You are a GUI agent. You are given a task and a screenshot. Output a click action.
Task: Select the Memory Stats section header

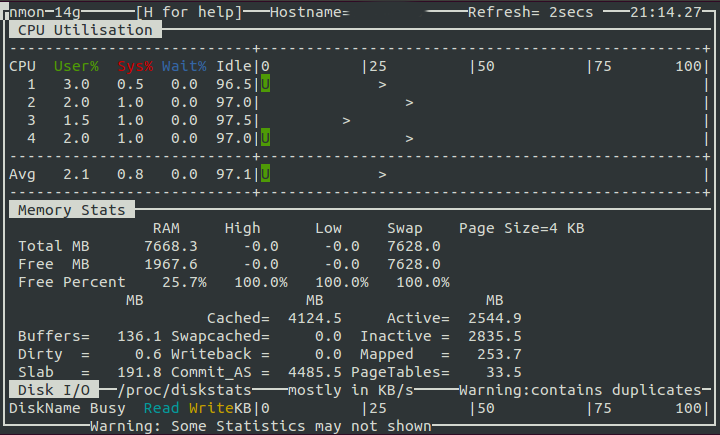72,210
